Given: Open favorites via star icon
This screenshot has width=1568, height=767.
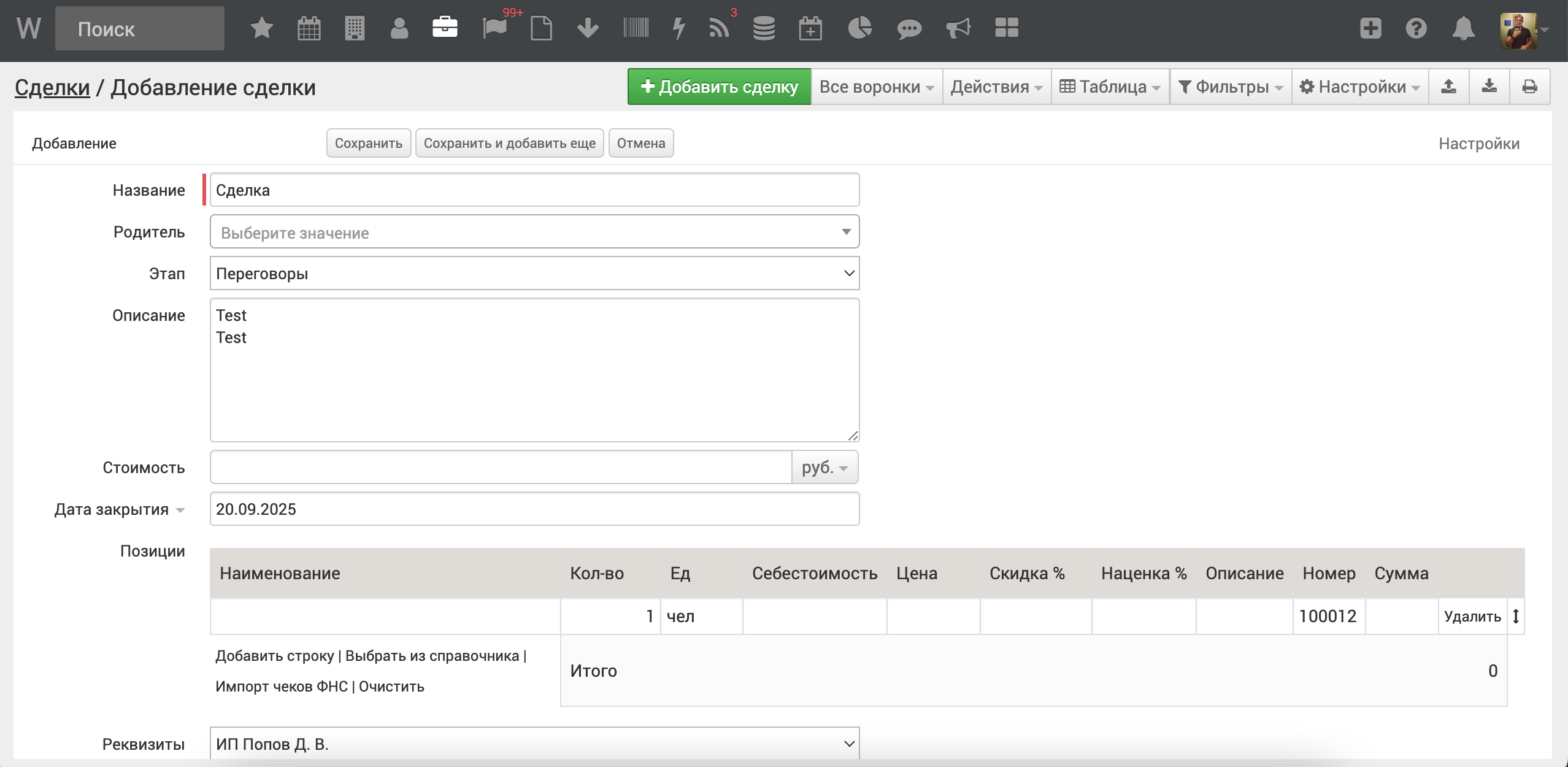Looking at the screenshot, I should (262, 28).
